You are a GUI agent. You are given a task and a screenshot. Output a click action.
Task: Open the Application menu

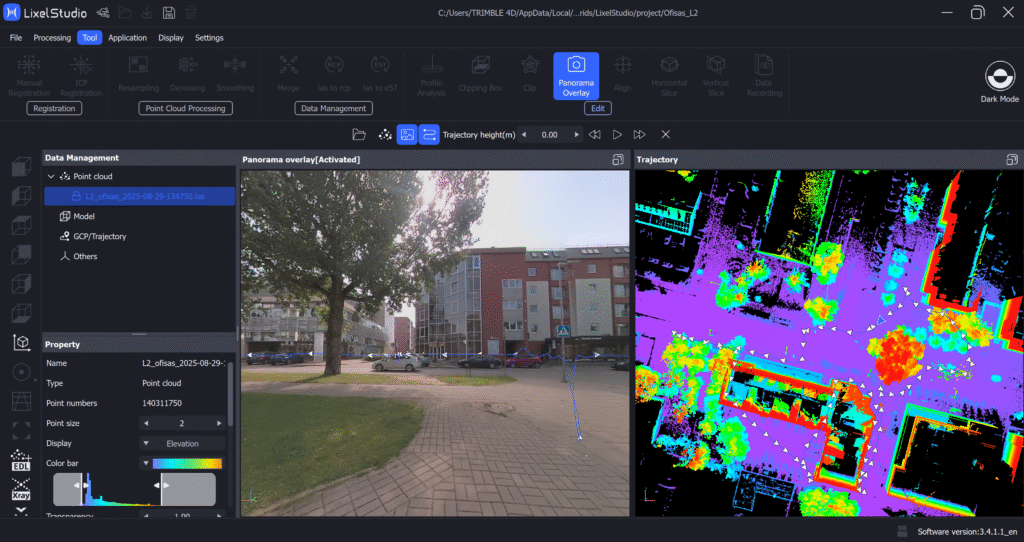[x=128, y=38]
